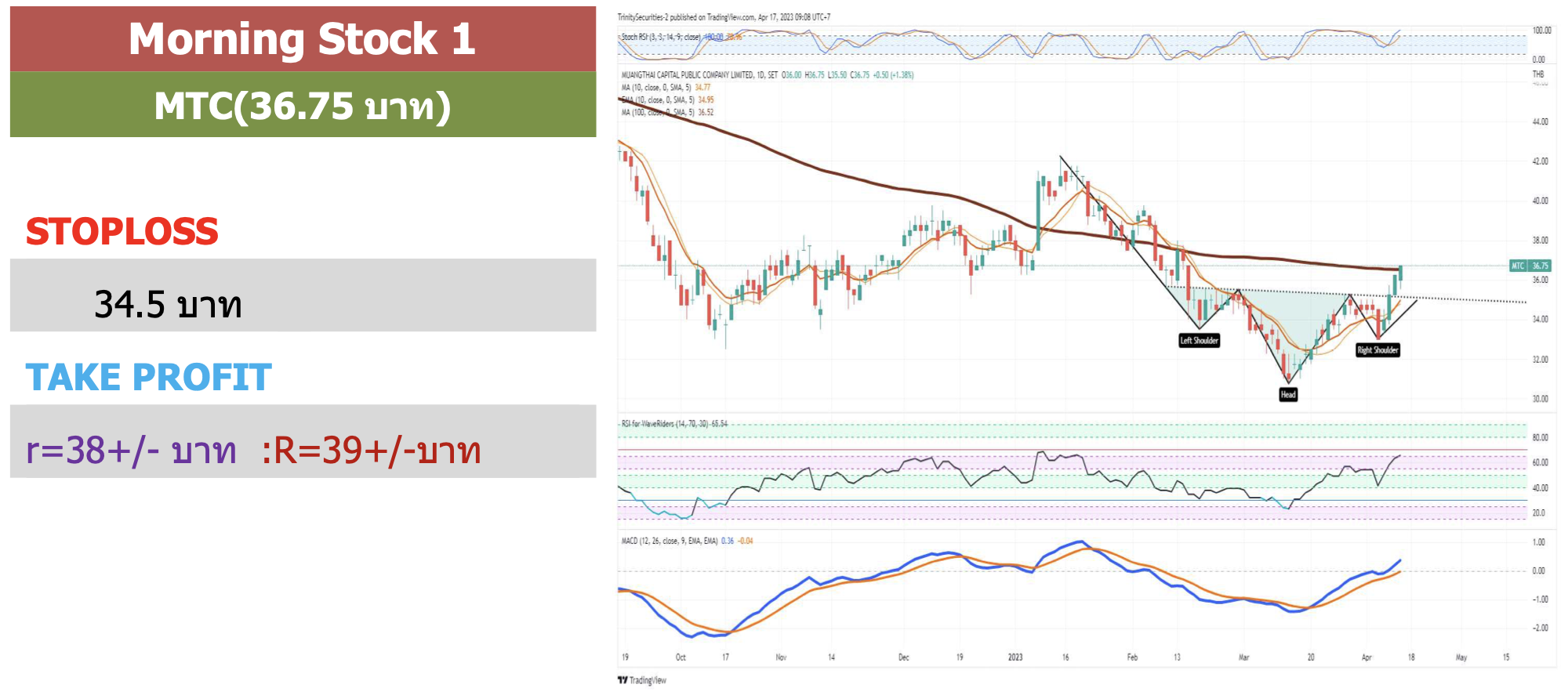Click the MA 100 legend showing 36.52
Viewport: 1568px width, 699px height.
pos(667,113)
